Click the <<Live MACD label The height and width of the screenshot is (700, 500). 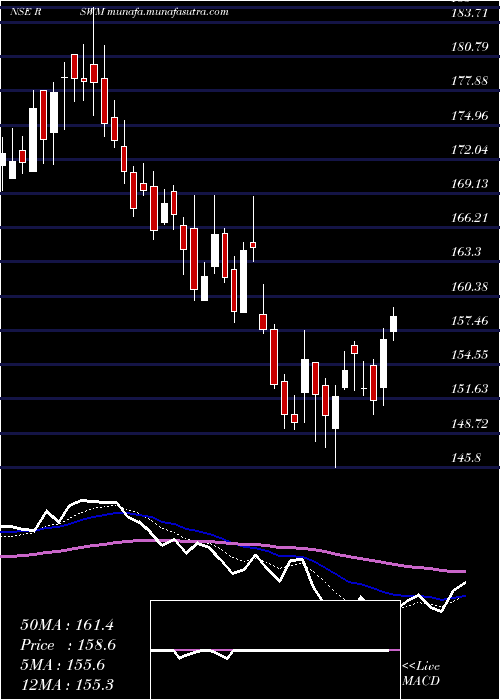pyautogui.click(x=421, y=673)
